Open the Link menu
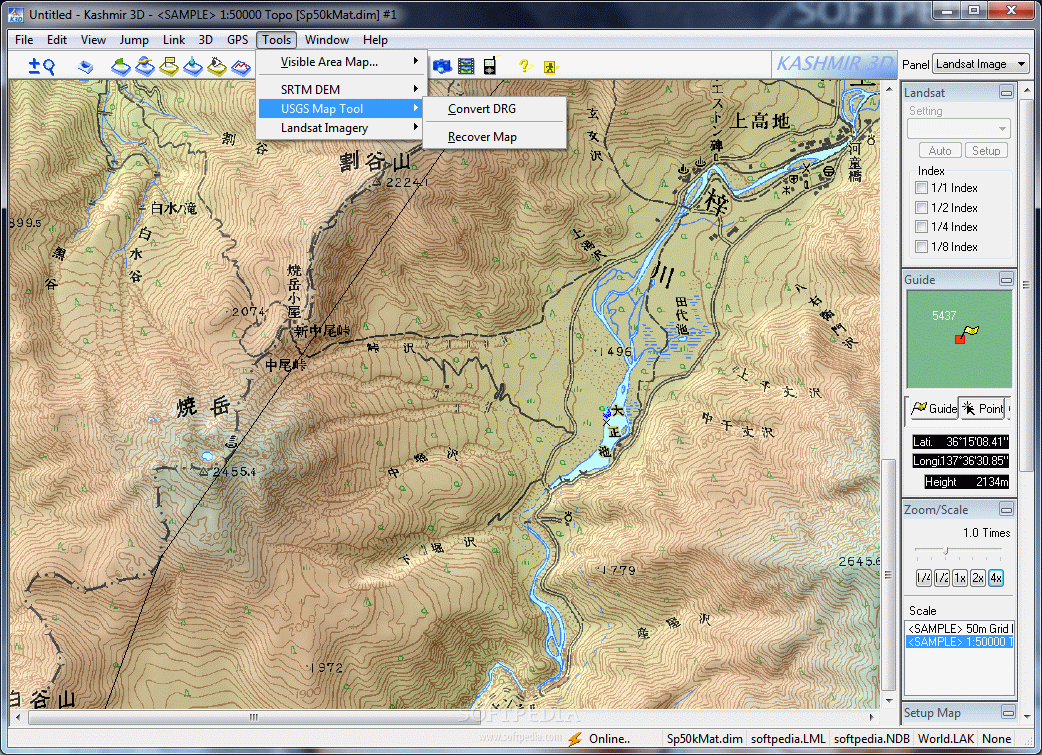 (174, 40)
